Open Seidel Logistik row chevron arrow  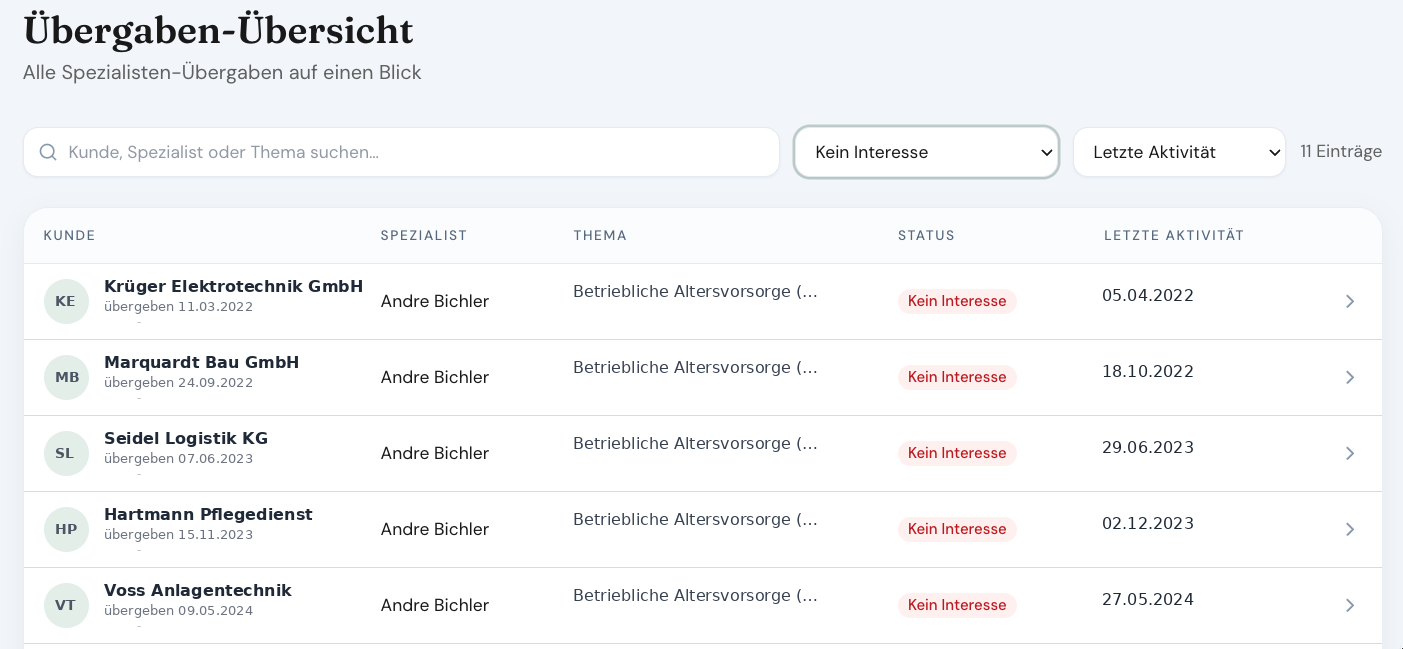[x=1350, y=453]
